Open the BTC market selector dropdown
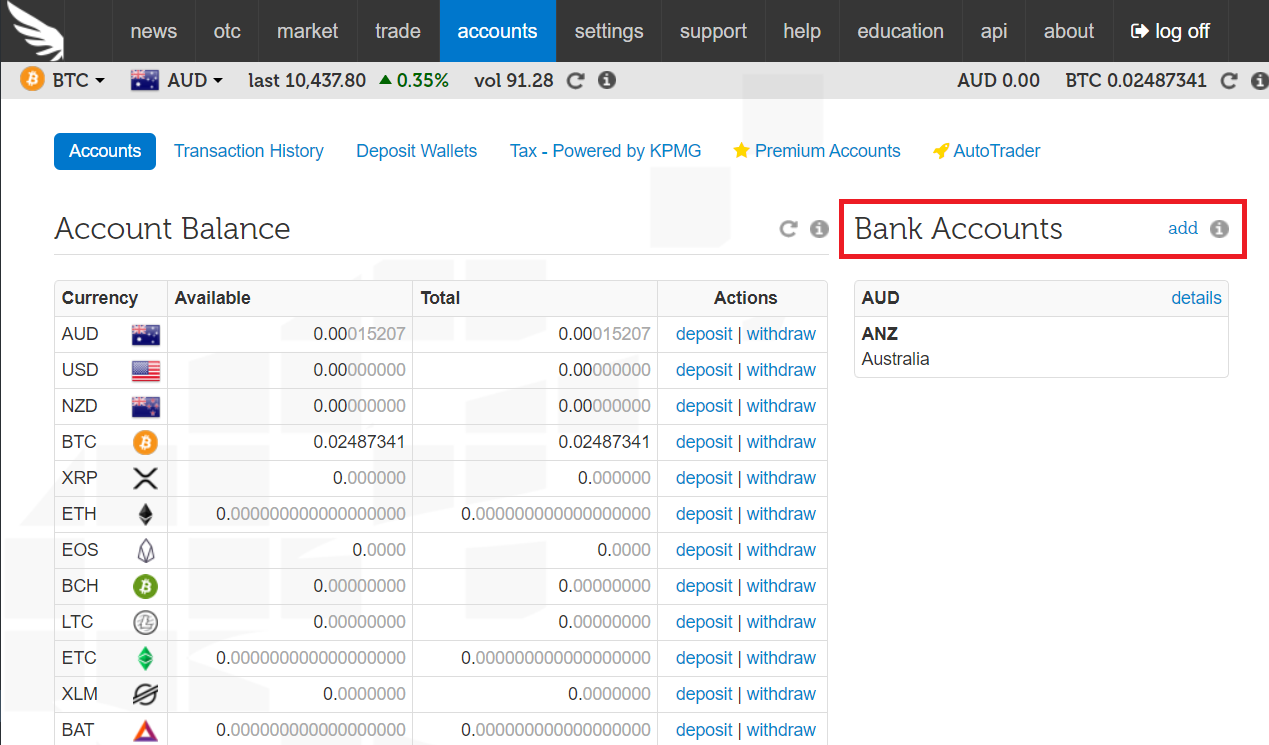 (62, 80)
